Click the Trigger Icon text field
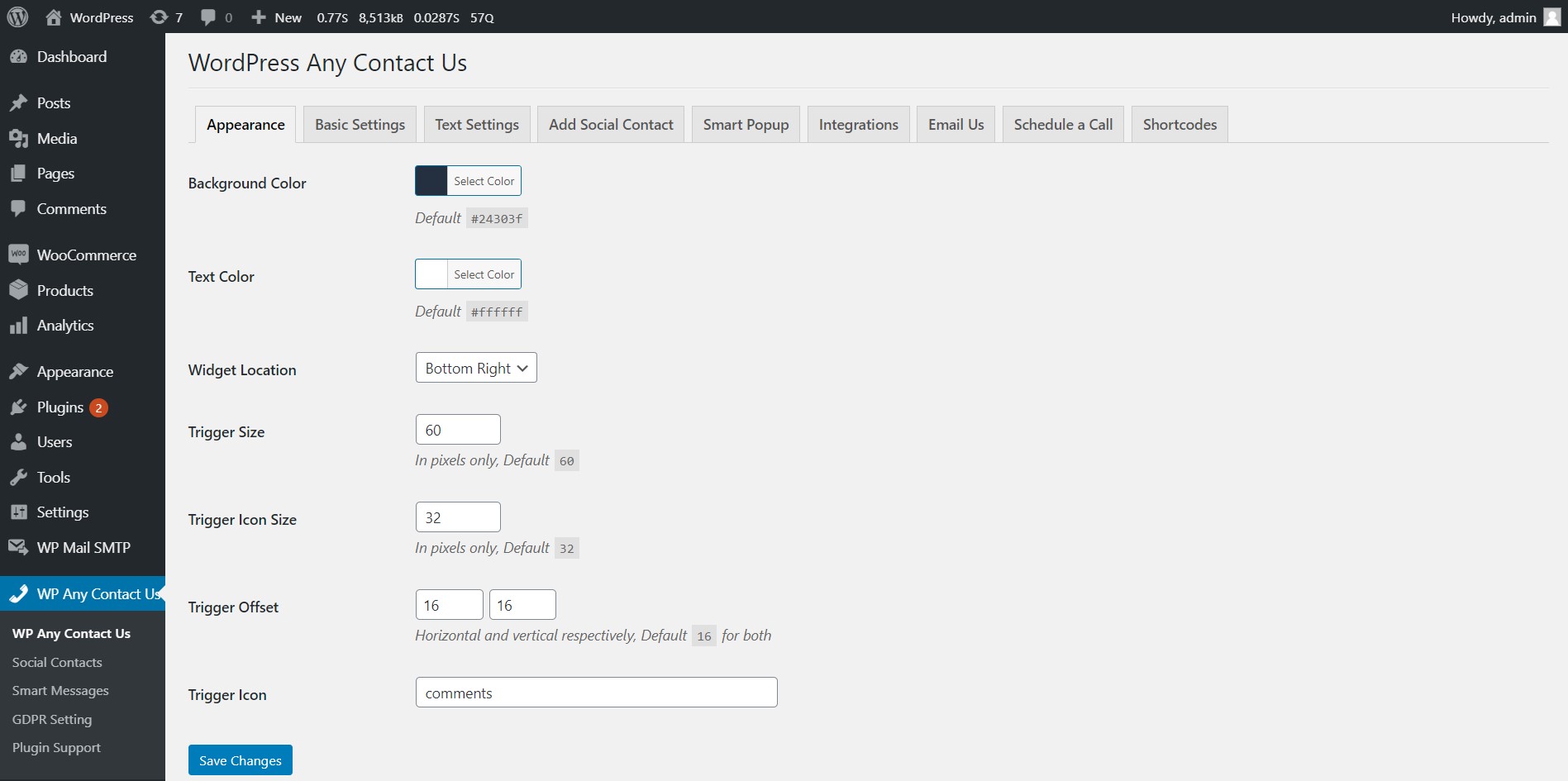The height and width of the screenshot is (781, 1568). coord(596,693)
